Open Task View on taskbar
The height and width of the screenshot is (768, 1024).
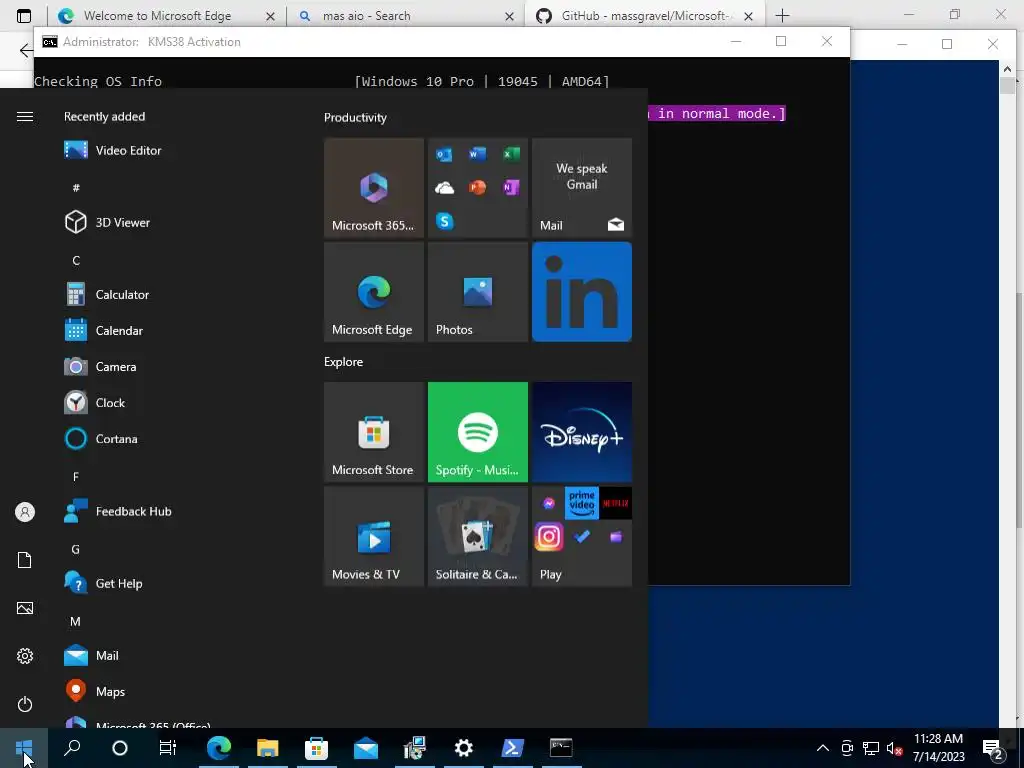tap(168, 748)
